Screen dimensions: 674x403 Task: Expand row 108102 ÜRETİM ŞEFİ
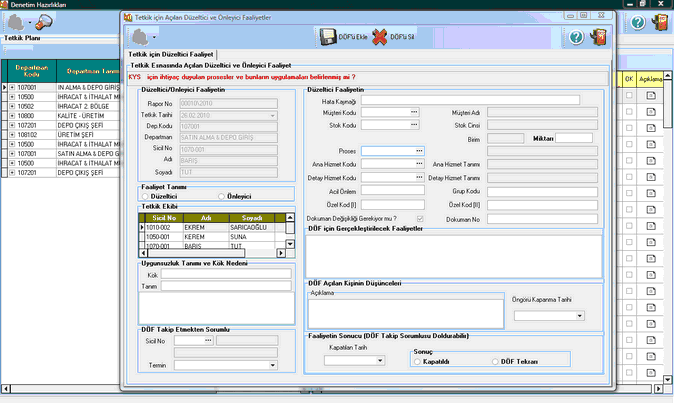point(12,134)
